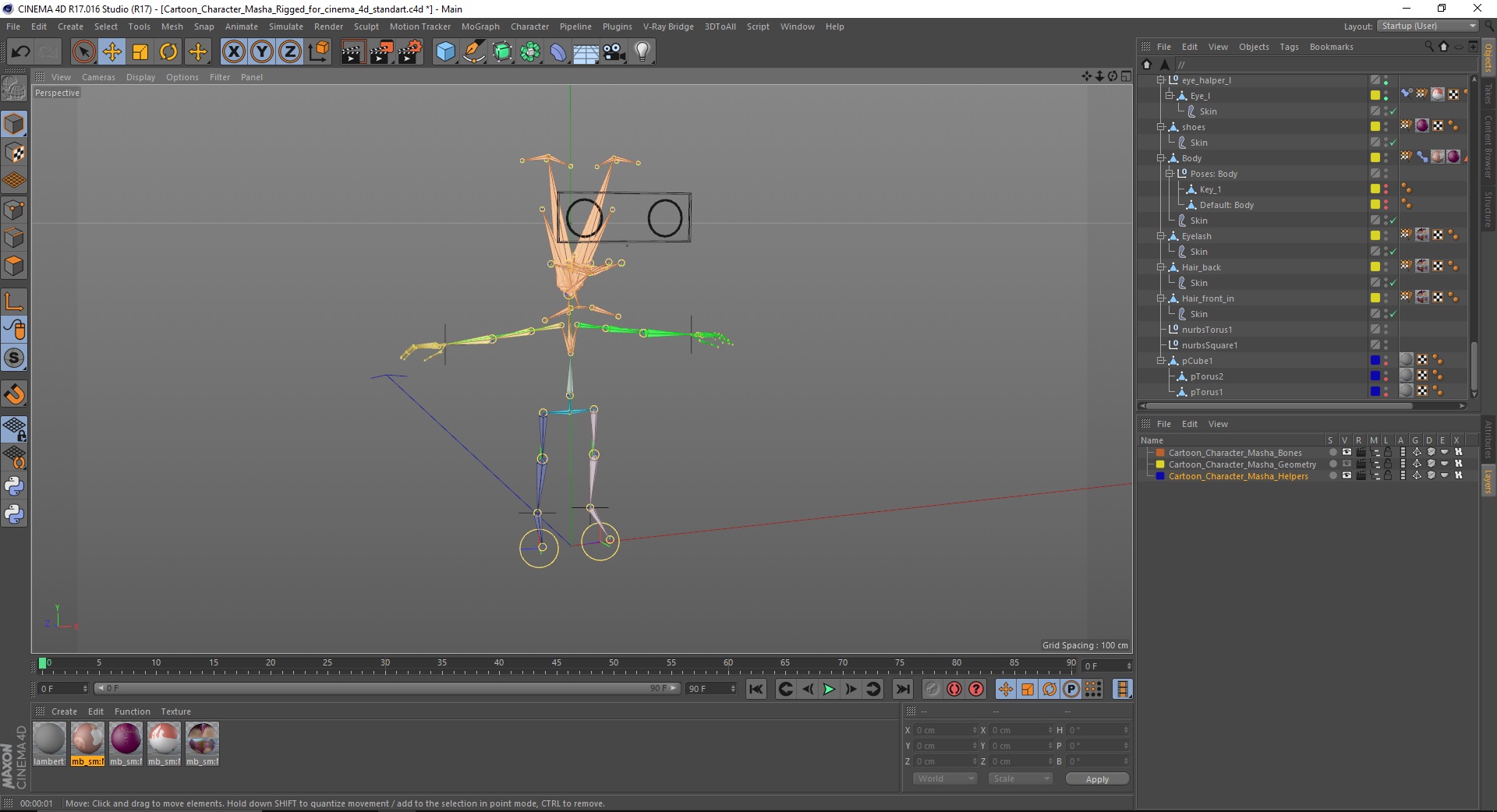This screenshot has height=812, width=1497.
Task: Click the current frame 0 F field
Action: click(x=1106, y=665)
